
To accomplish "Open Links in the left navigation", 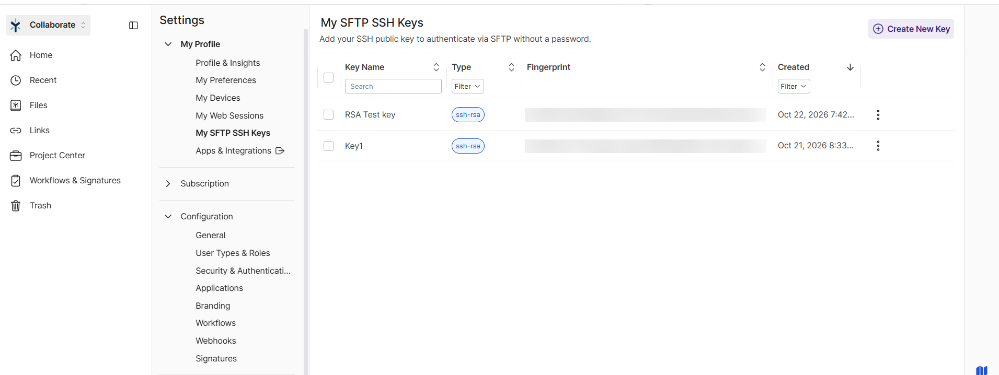I will (x=40, y=130).
